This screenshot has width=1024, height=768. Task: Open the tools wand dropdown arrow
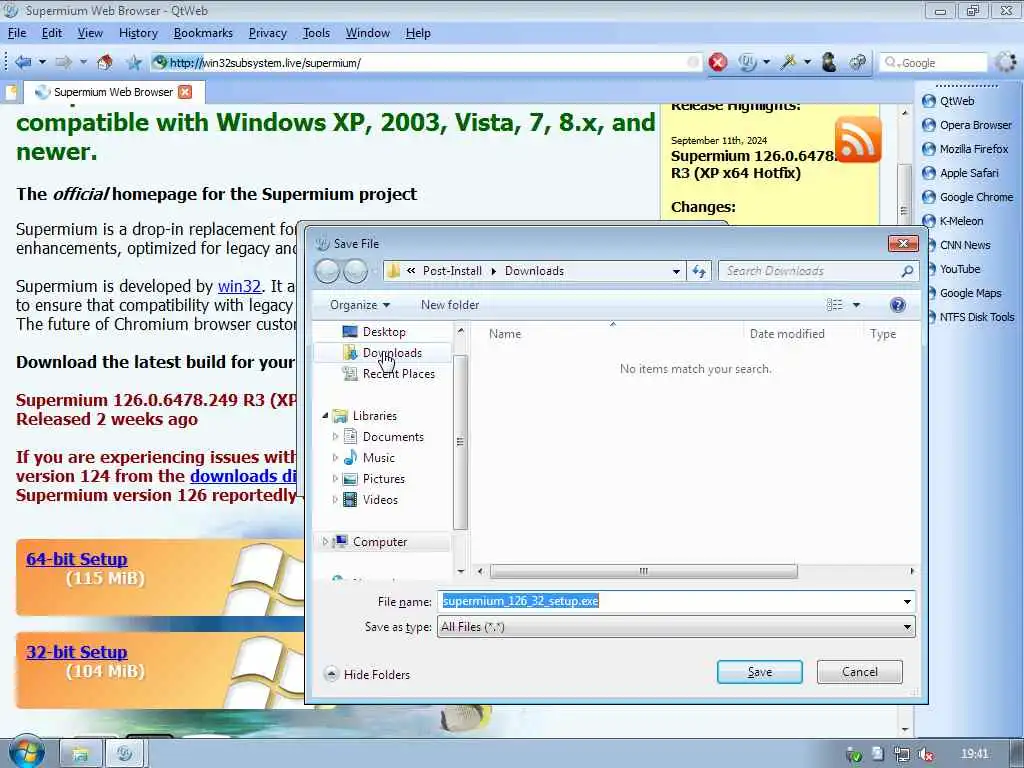click(807, 62)
